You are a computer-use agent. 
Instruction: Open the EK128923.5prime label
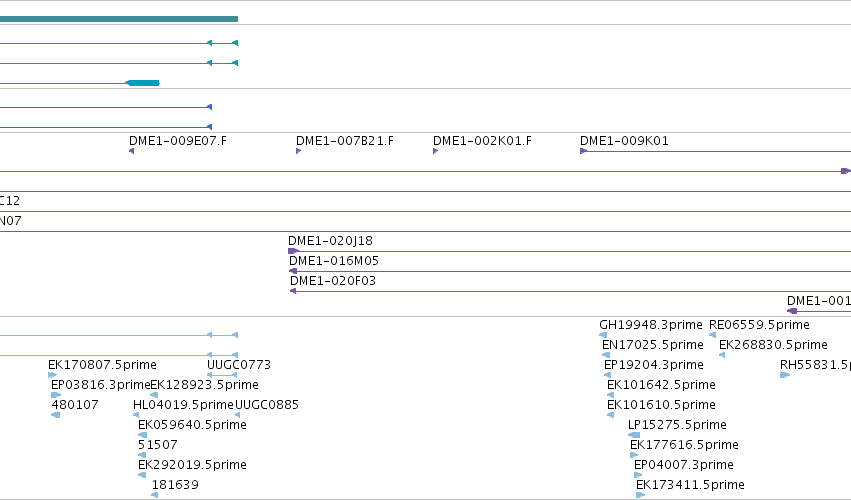[204, 385]
